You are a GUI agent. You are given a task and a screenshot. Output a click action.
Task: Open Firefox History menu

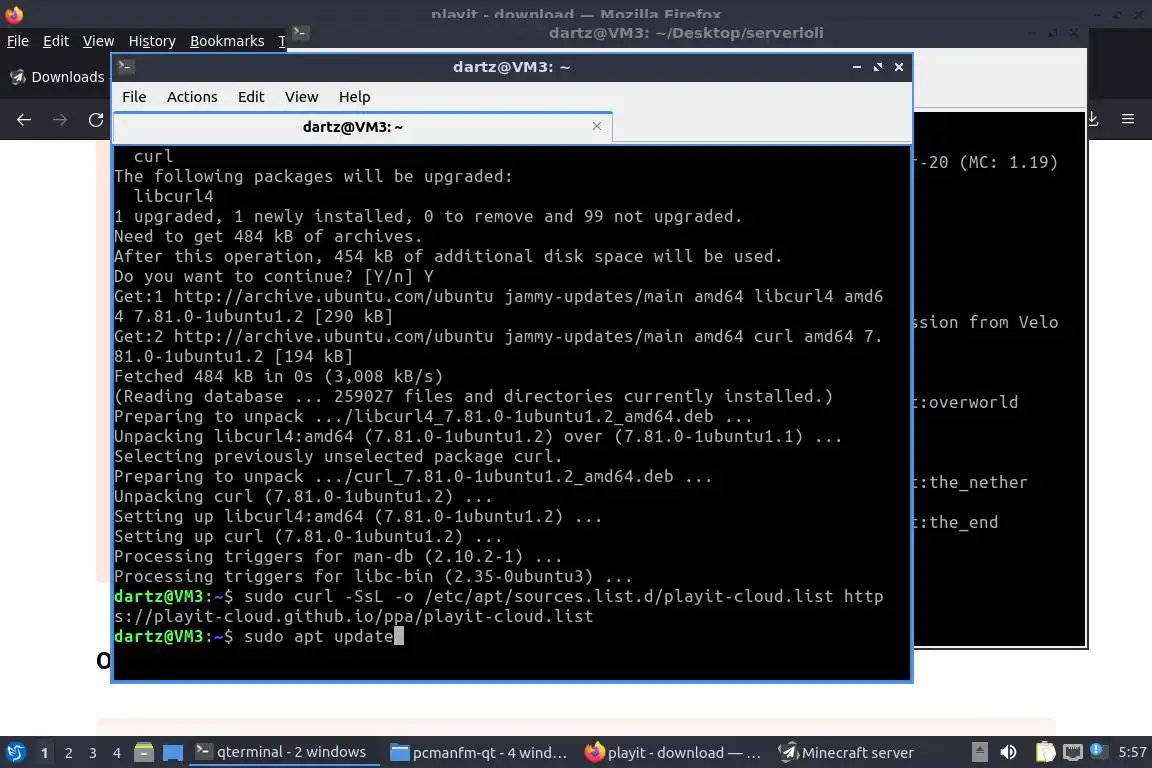coord(152,41)
